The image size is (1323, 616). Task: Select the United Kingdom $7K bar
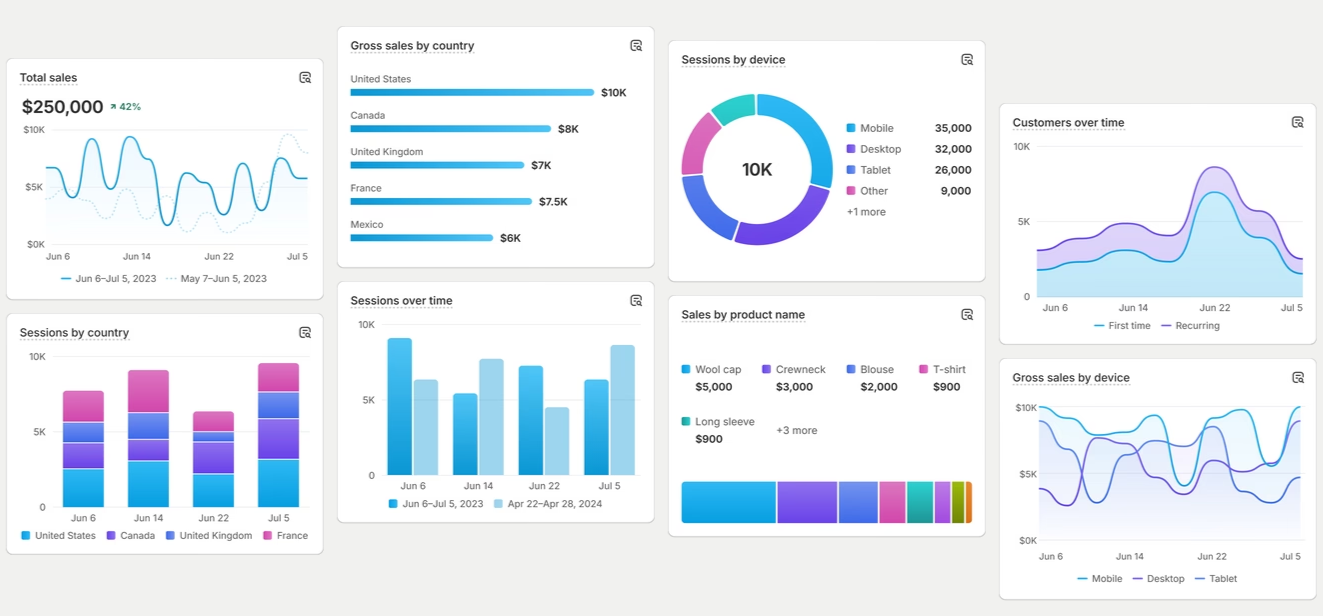pos(437,165)
